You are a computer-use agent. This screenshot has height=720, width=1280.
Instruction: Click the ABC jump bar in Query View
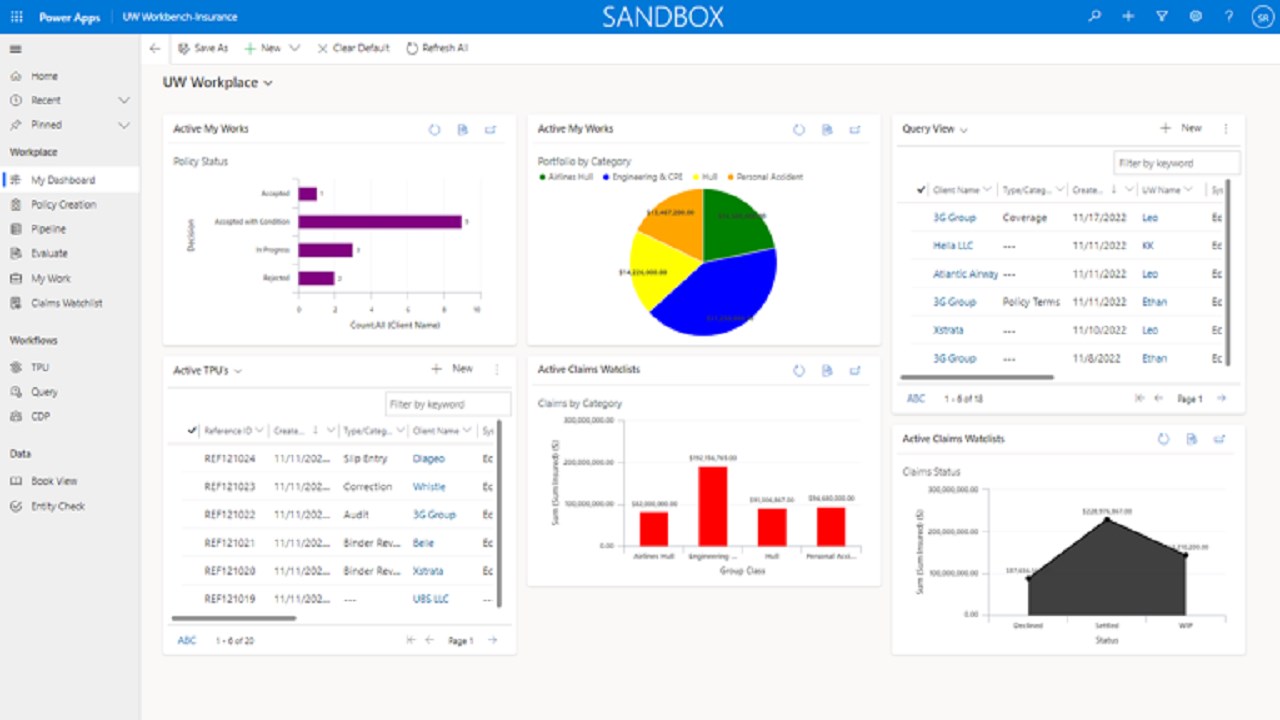pyautogui.click(x=916, y=398)
